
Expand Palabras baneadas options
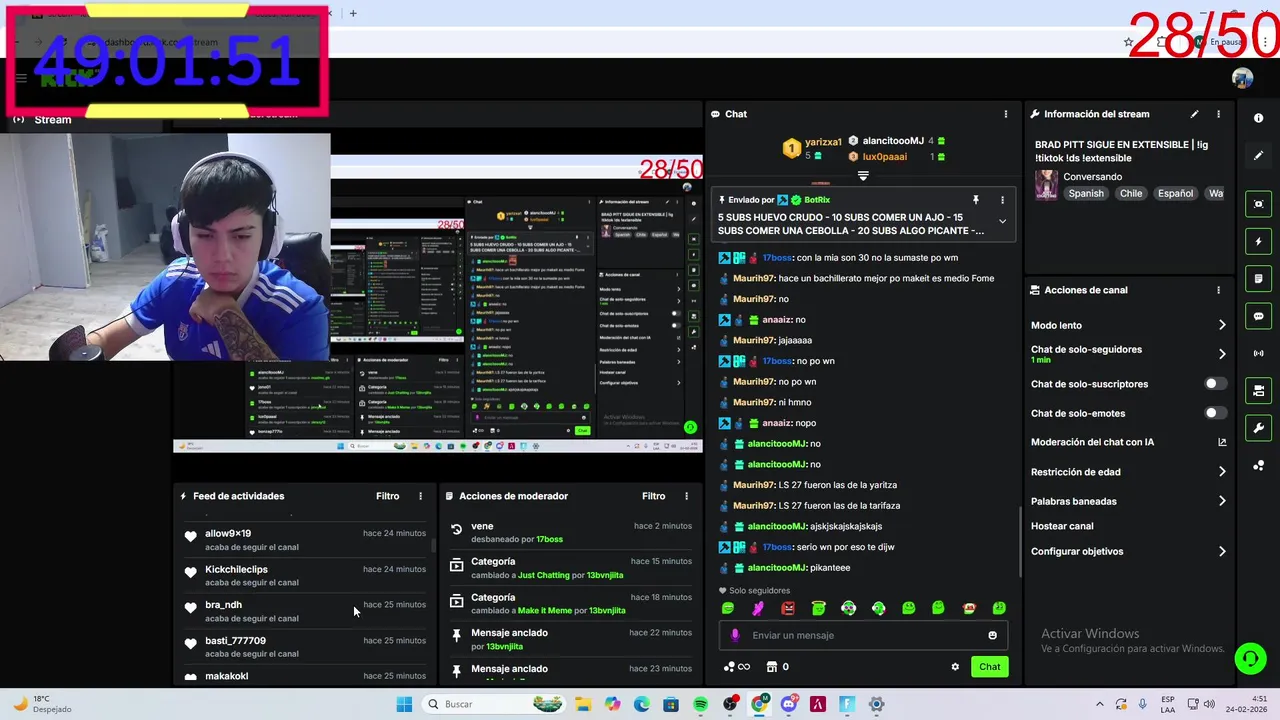pos(1221,501)
